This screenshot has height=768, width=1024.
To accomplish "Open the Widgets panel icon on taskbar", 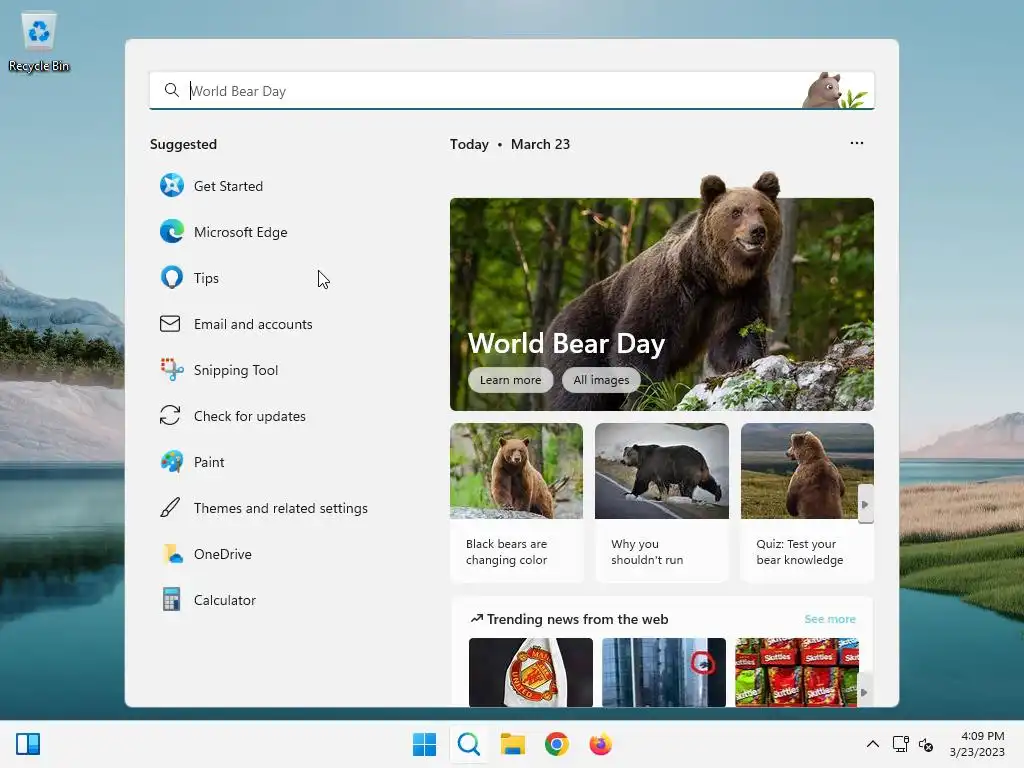I will click(x=28, y=744).
